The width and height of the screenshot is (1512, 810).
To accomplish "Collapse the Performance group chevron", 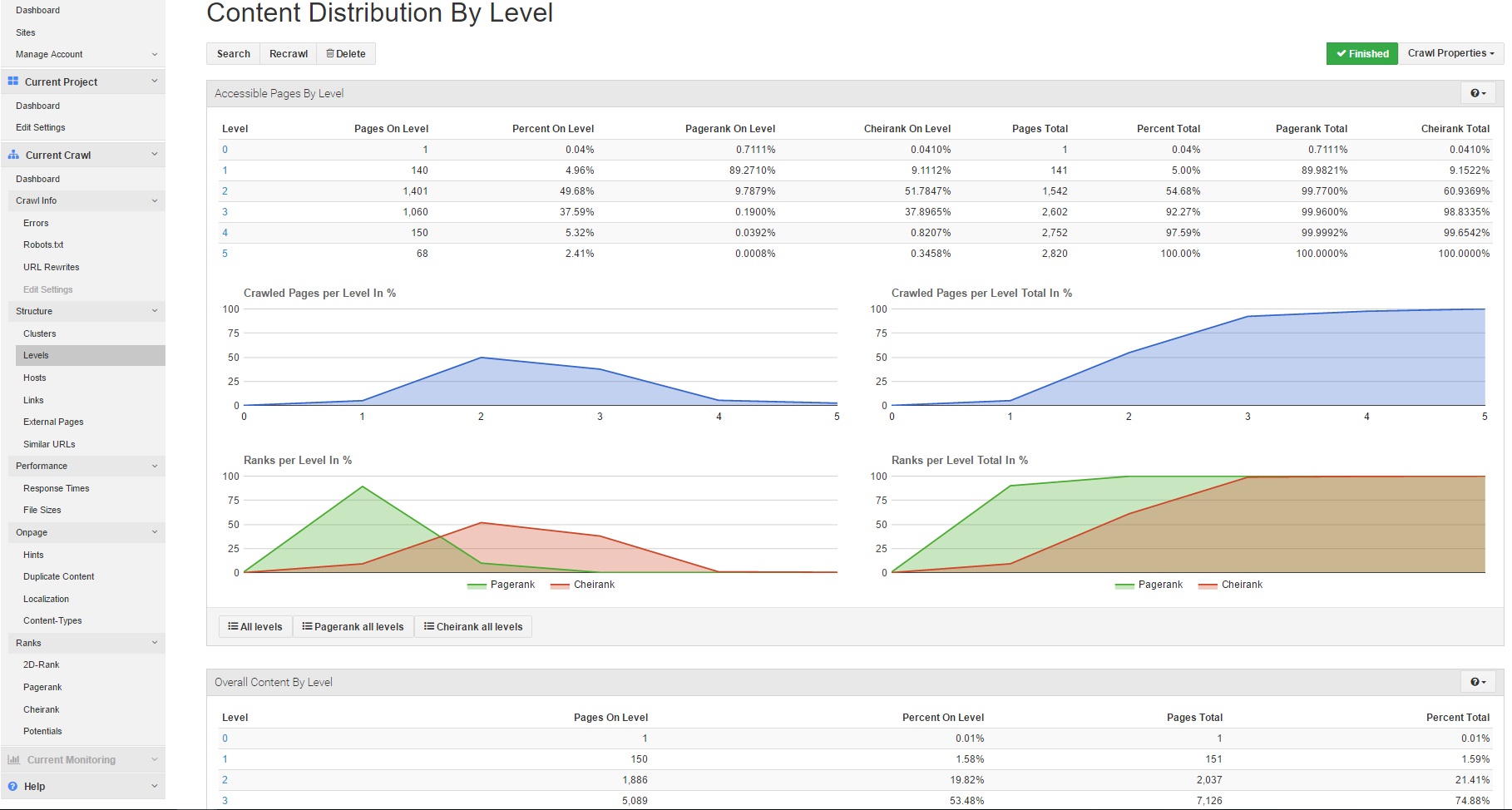I will (155, 466).
